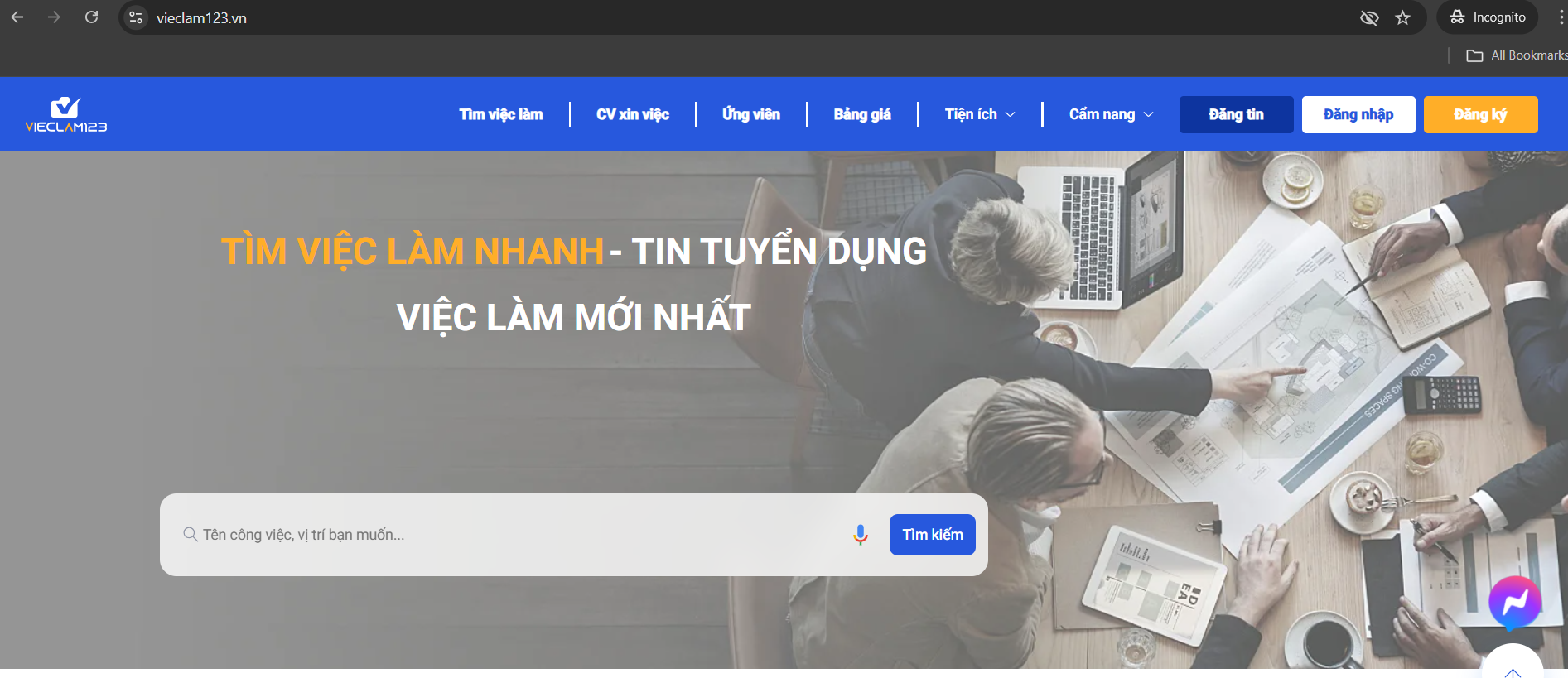Open Tìm việc làm menu item

(x=501, y=114)
